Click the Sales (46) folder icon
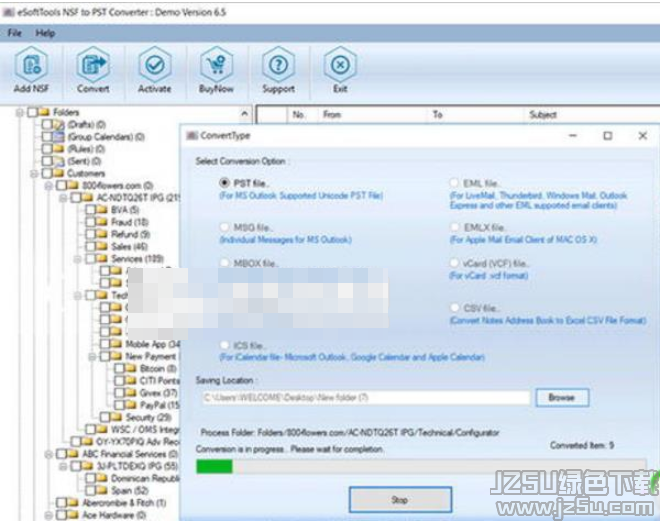Screen dimensions: 660x521 coord(102,246)
